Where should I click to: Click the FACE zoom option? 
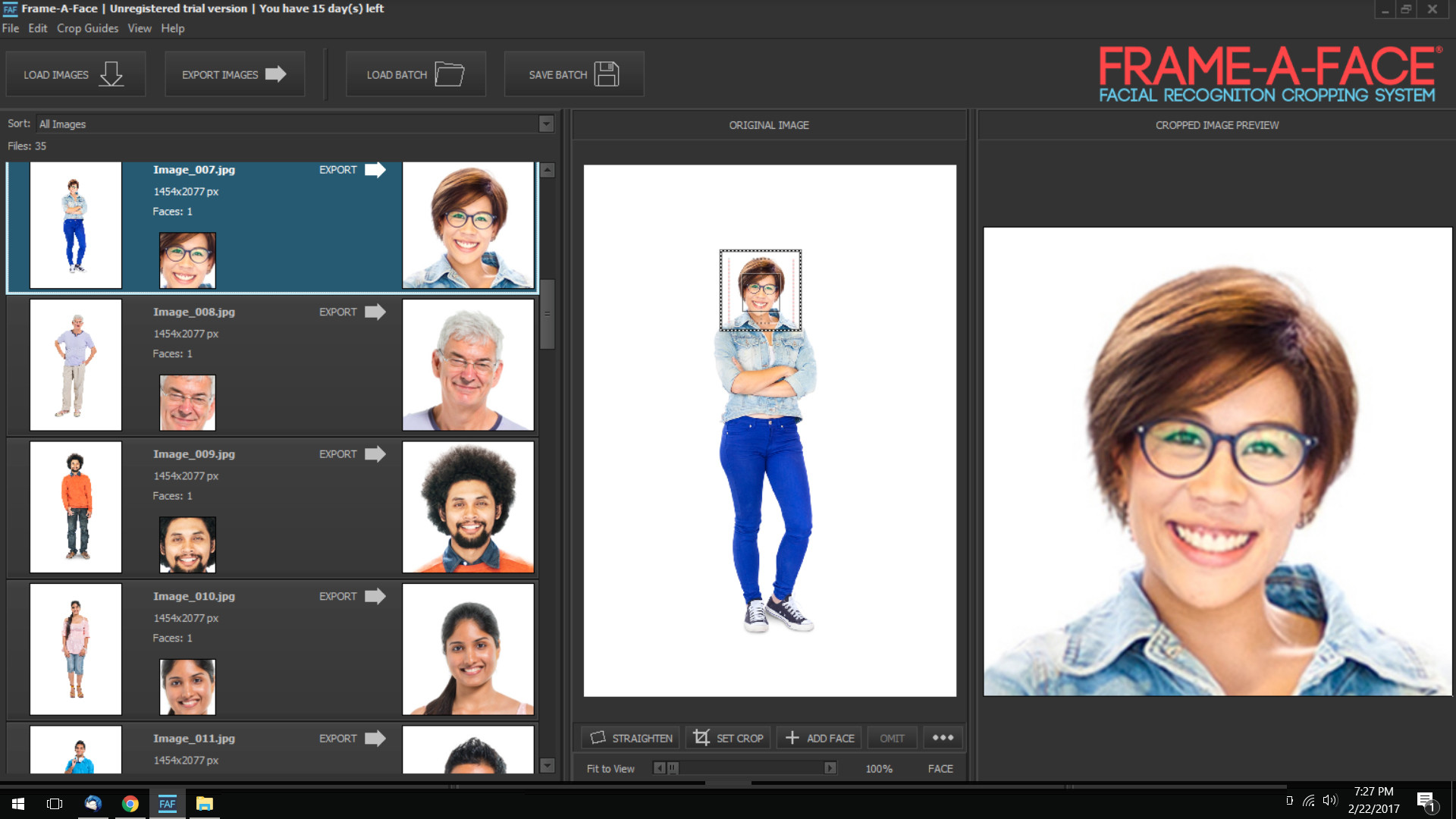(x=940, y=768)
